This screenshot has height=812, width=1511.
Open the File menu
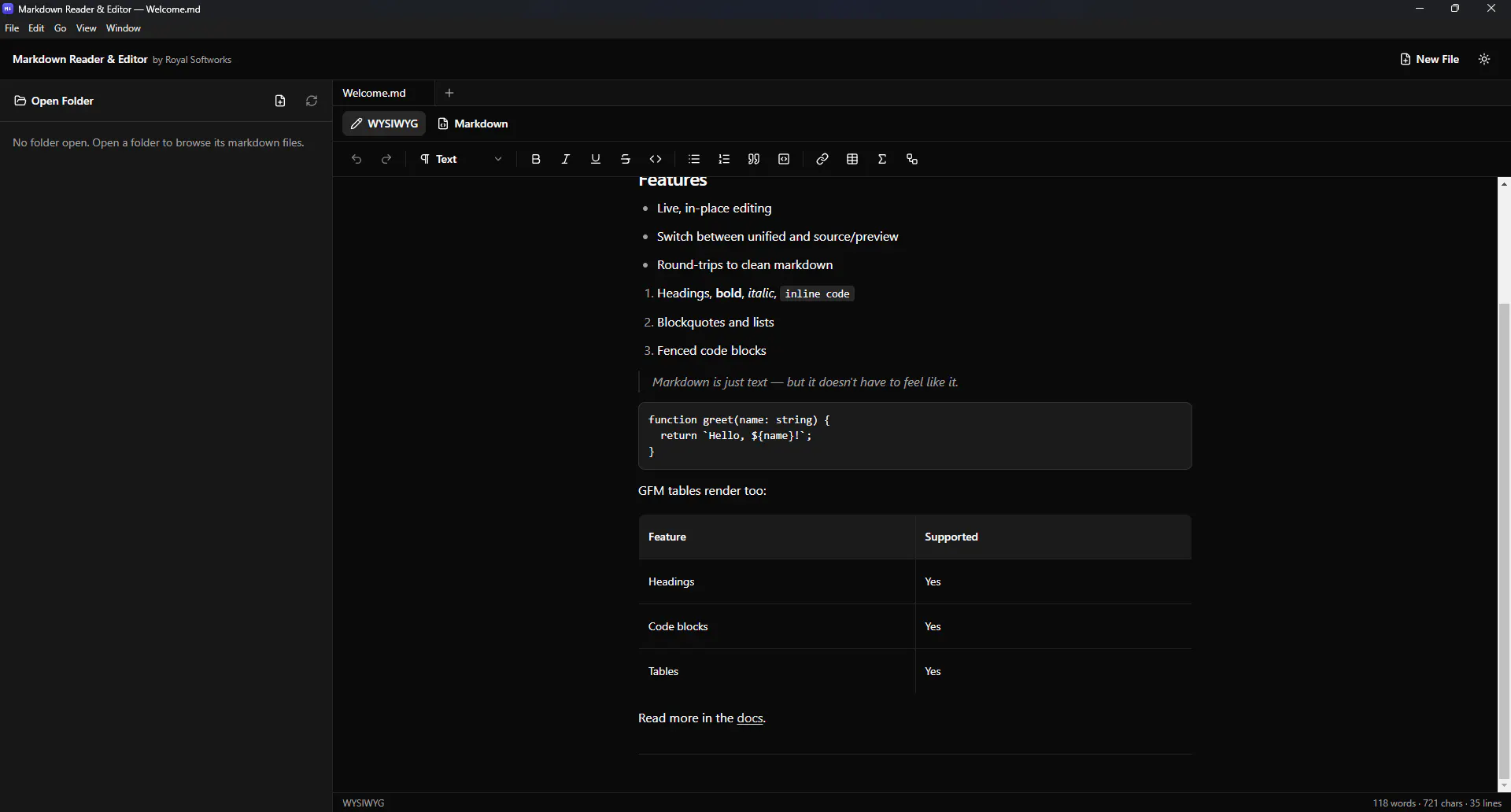[x=12, y=28]
